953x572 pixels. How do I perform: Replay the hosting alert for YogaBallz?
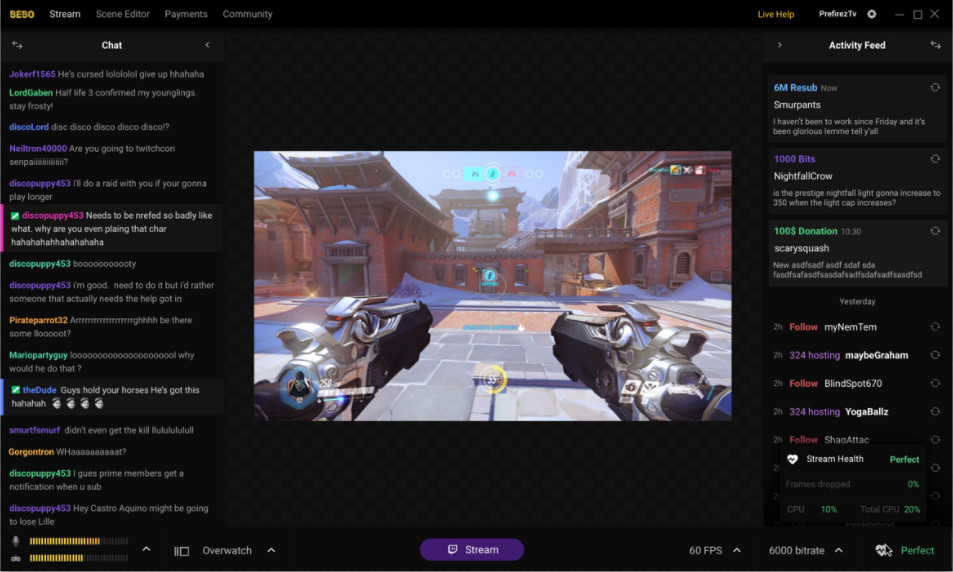point(935,412)
